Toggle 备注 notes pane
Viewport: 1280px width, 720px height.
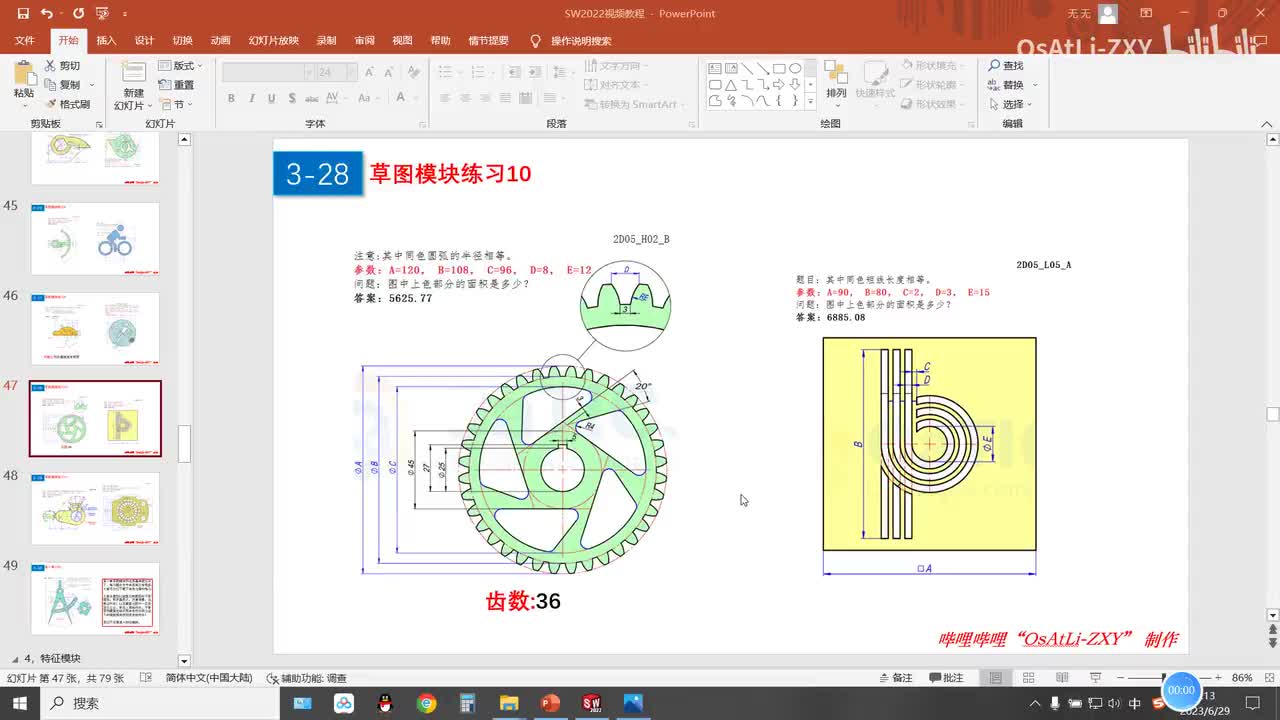click(895, 678)
